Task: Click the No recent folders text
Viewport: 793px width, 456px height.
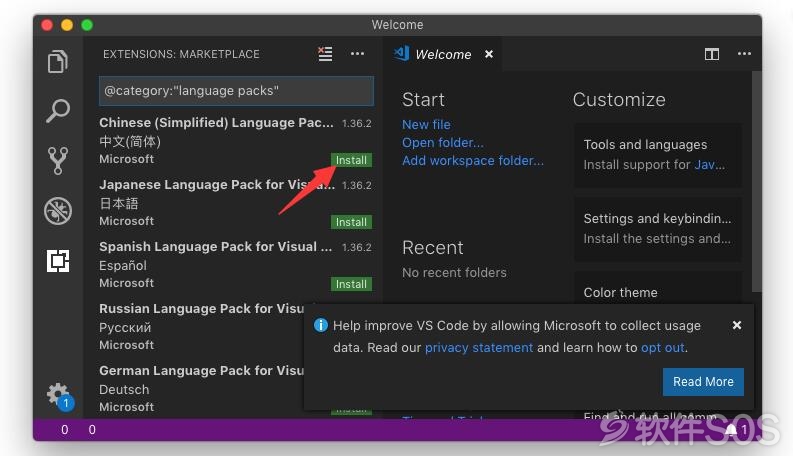Action: pos(454,272)
